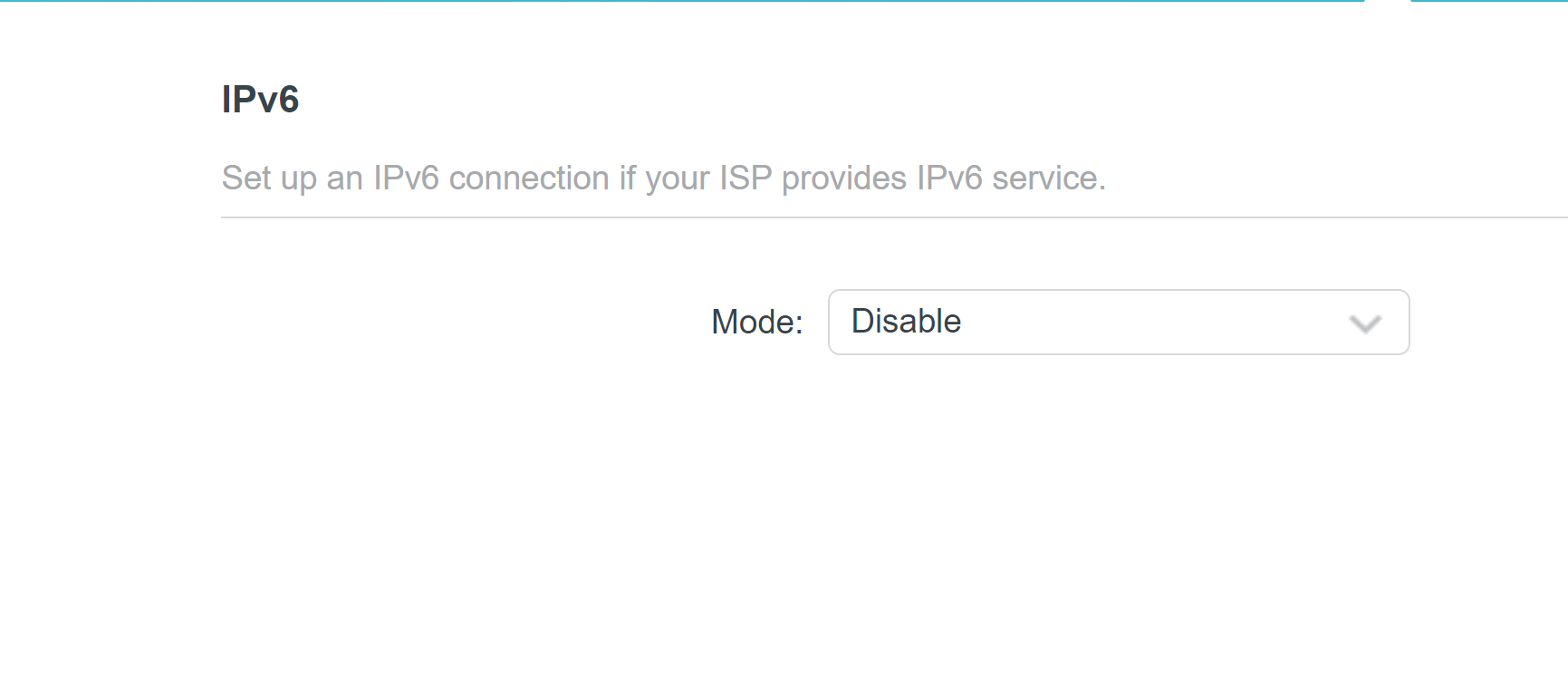The height and width of the screenshot is (685, 1568).
Task: Click the 'Set up' words starting the description
Action: 268,178
